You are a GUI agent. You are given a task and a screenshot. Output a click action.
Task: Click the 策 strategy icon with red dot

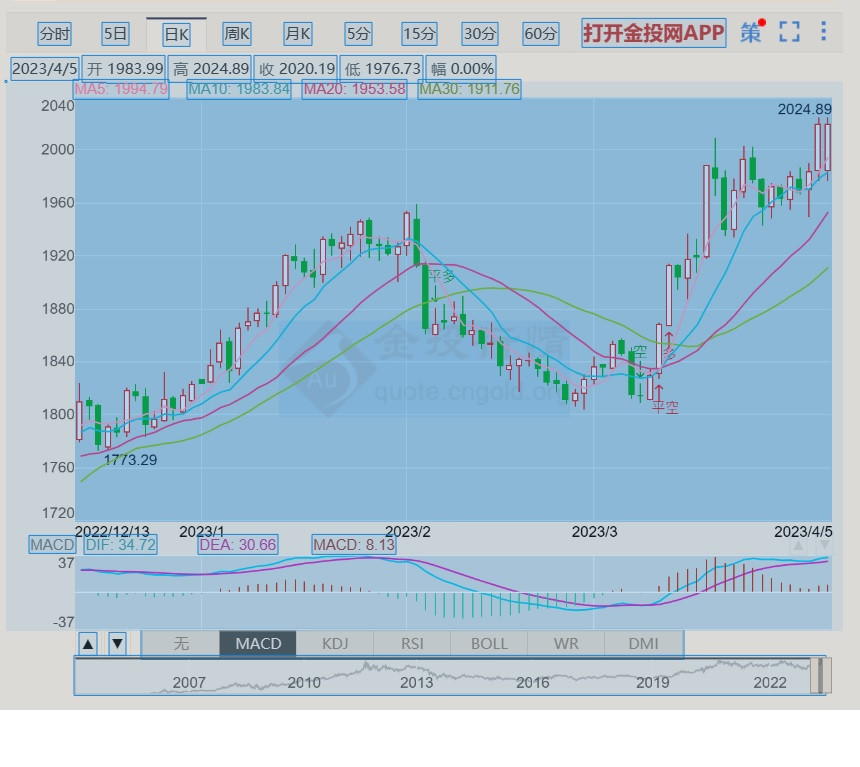point(751,32)
